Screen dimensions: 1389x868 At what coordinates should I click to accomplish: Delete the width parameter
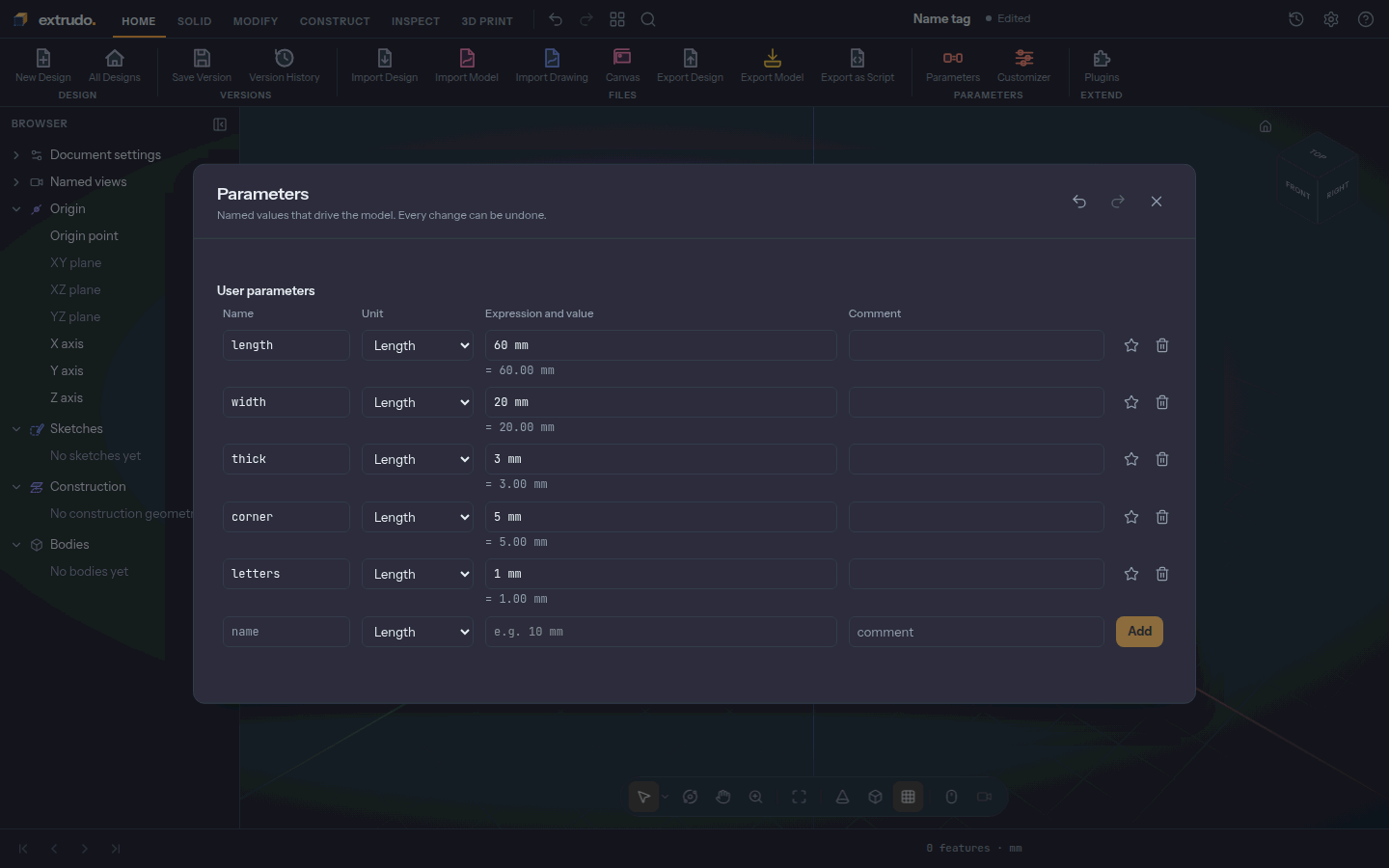tap(1162, 402)
